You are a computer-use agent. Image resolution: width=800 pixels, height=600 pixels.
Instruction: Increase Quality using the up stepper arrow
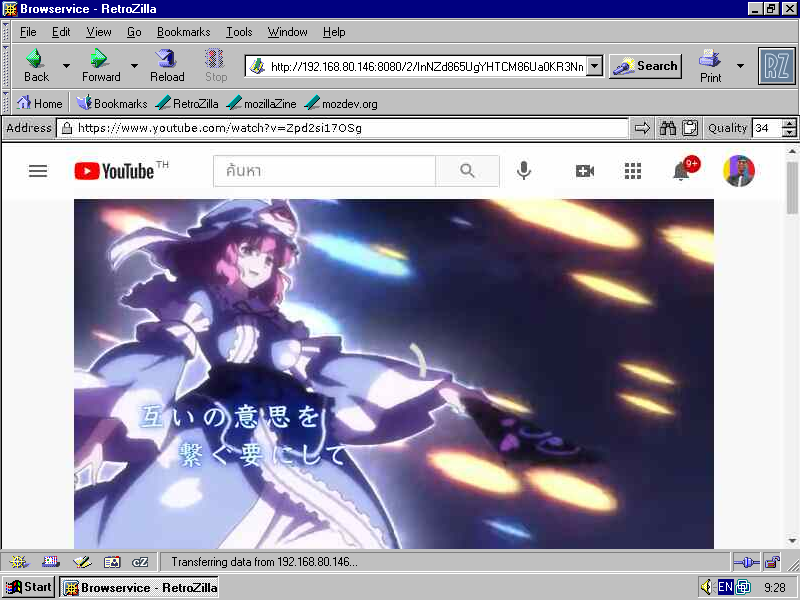pos(787,122)
